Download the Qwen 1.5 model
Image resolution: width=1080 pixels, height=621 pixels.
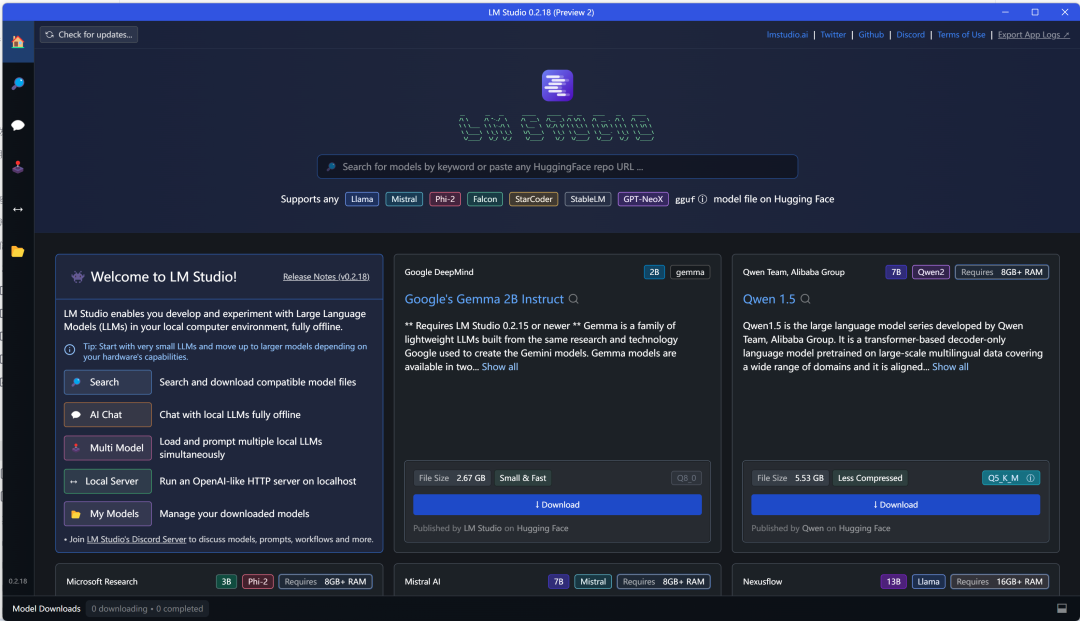(x=895, y=505)
